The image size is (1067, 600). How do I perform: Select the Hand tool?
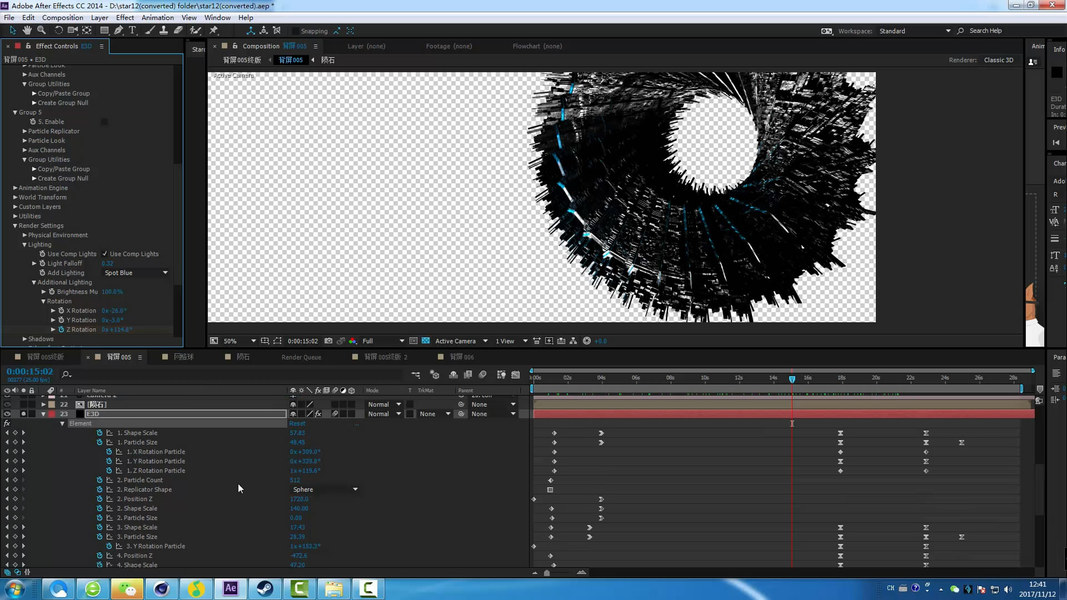point(27,31)
